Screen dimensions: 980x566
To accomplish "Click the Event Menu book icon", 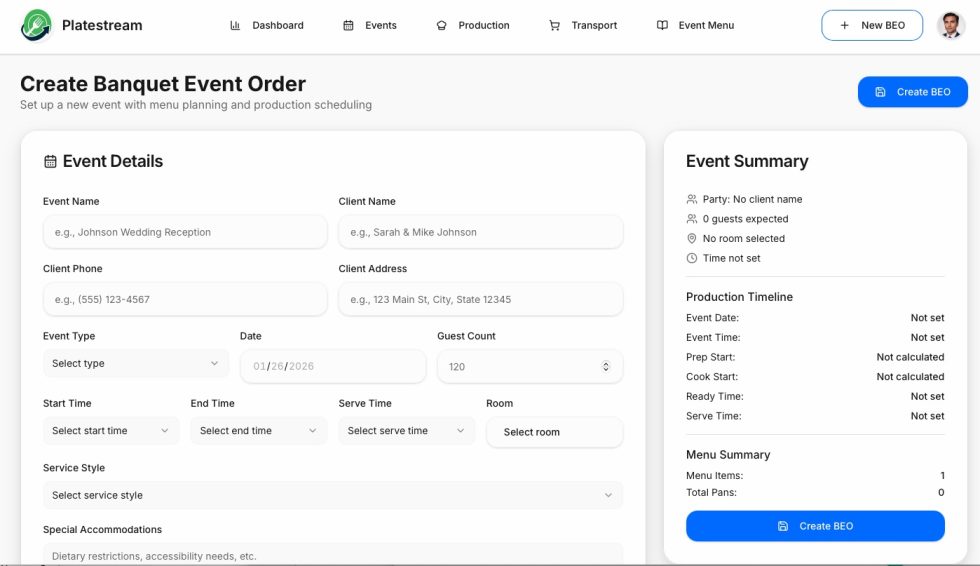I will tap(662, 26).
